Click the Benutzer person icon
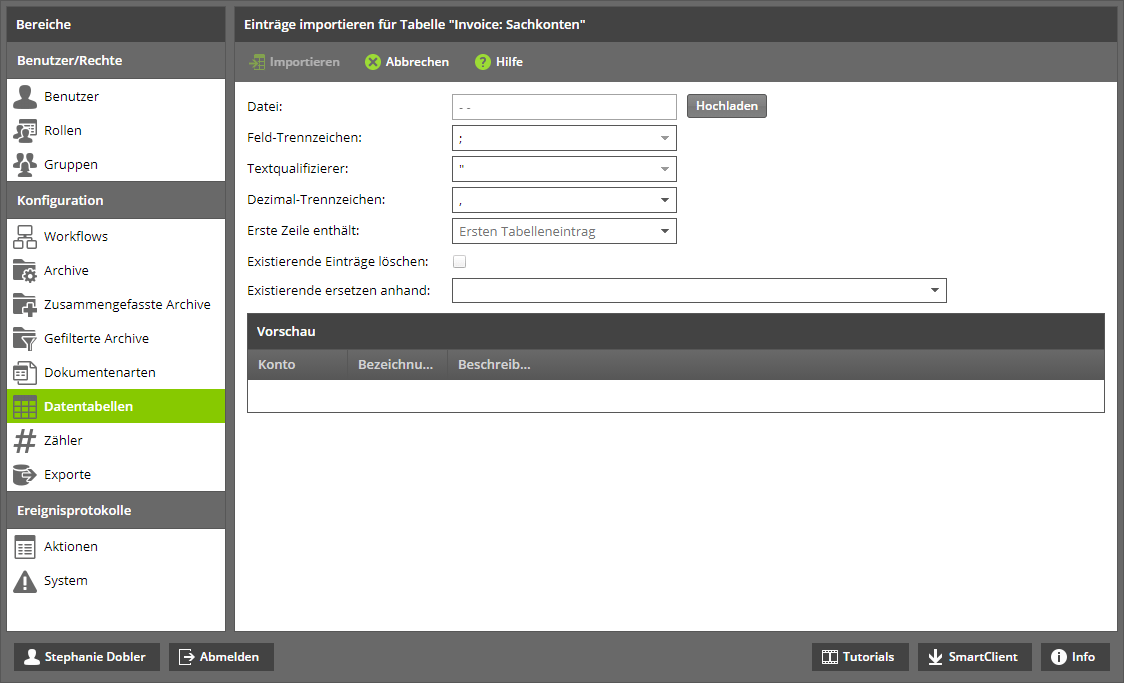 tap(25, 96)
